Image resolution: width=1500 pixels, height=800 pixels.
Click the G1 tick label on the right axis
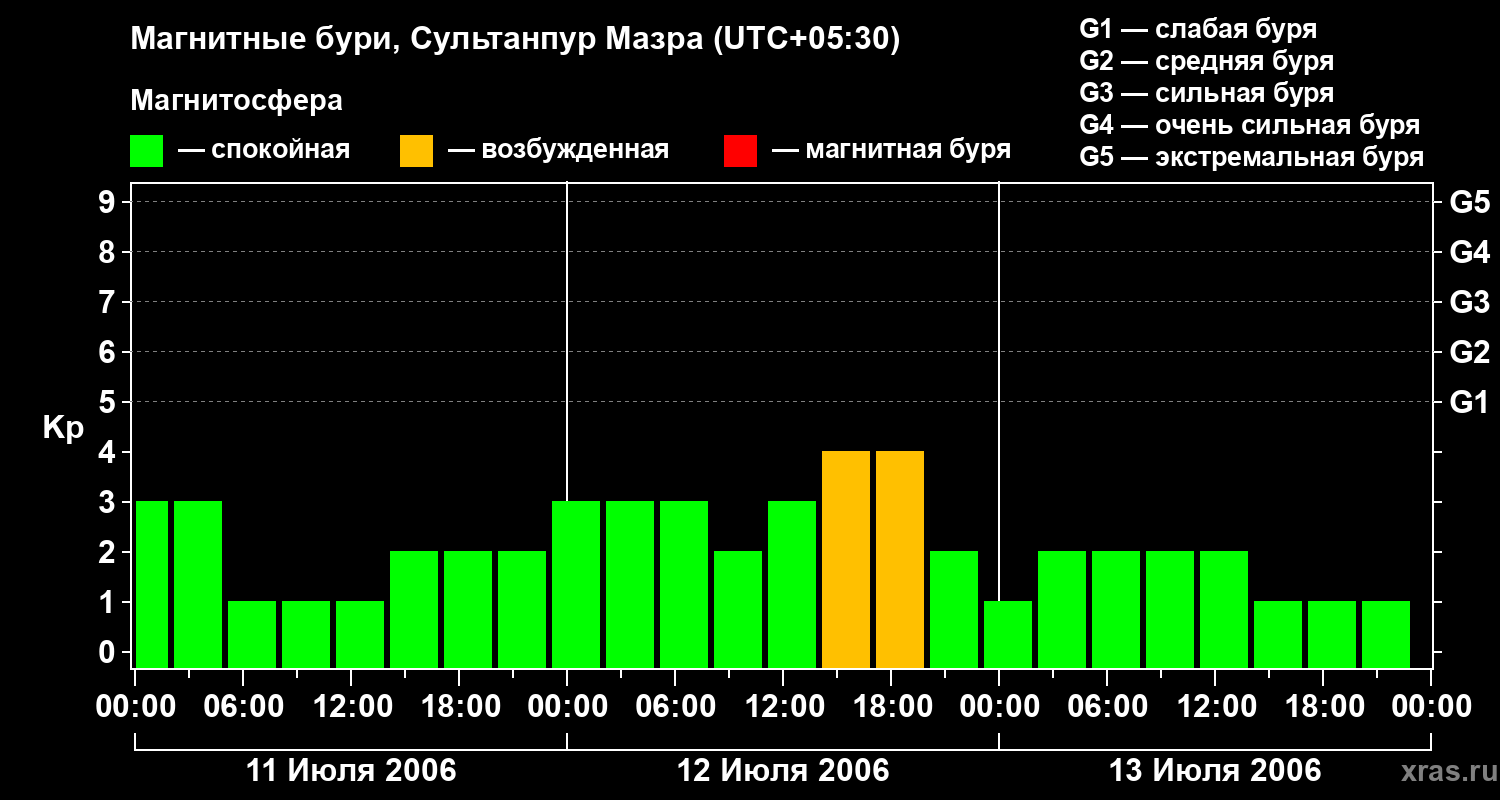pos(1469,402)
